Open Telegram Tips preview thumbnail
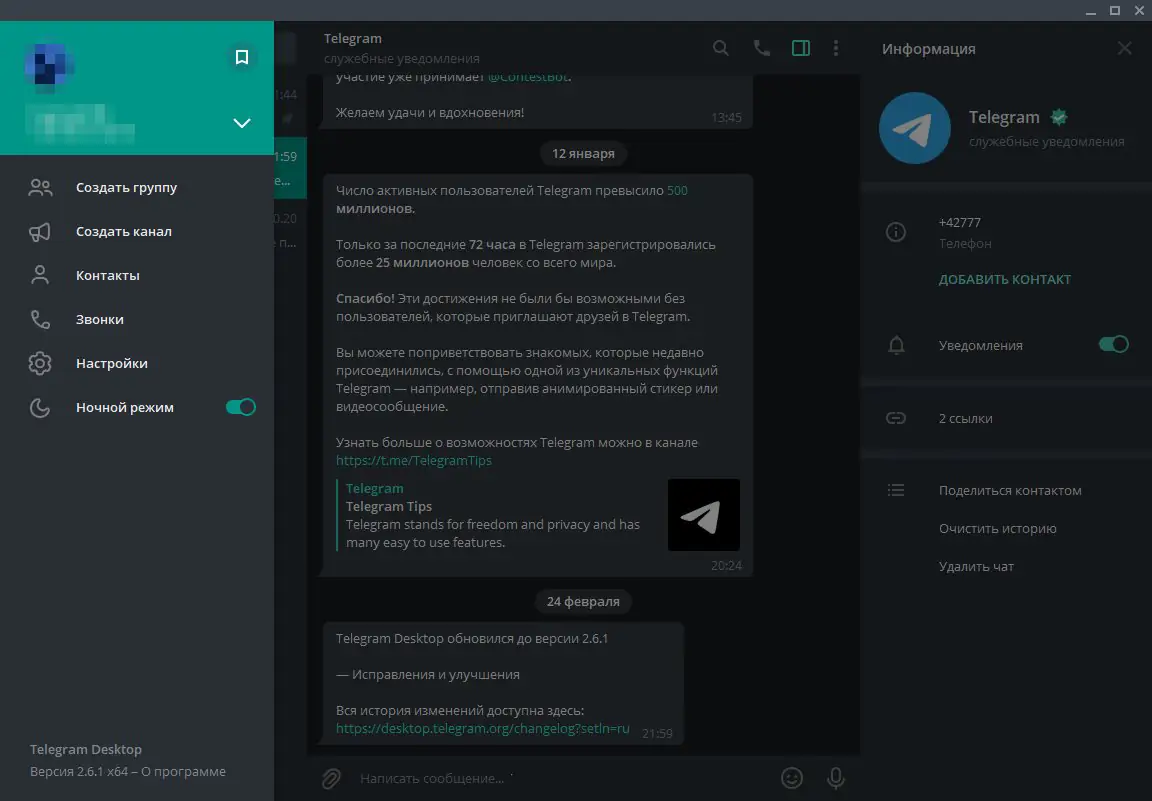The width and height of the screenshot is (1152, 801). pyautogui.click(x=703, y=515)
